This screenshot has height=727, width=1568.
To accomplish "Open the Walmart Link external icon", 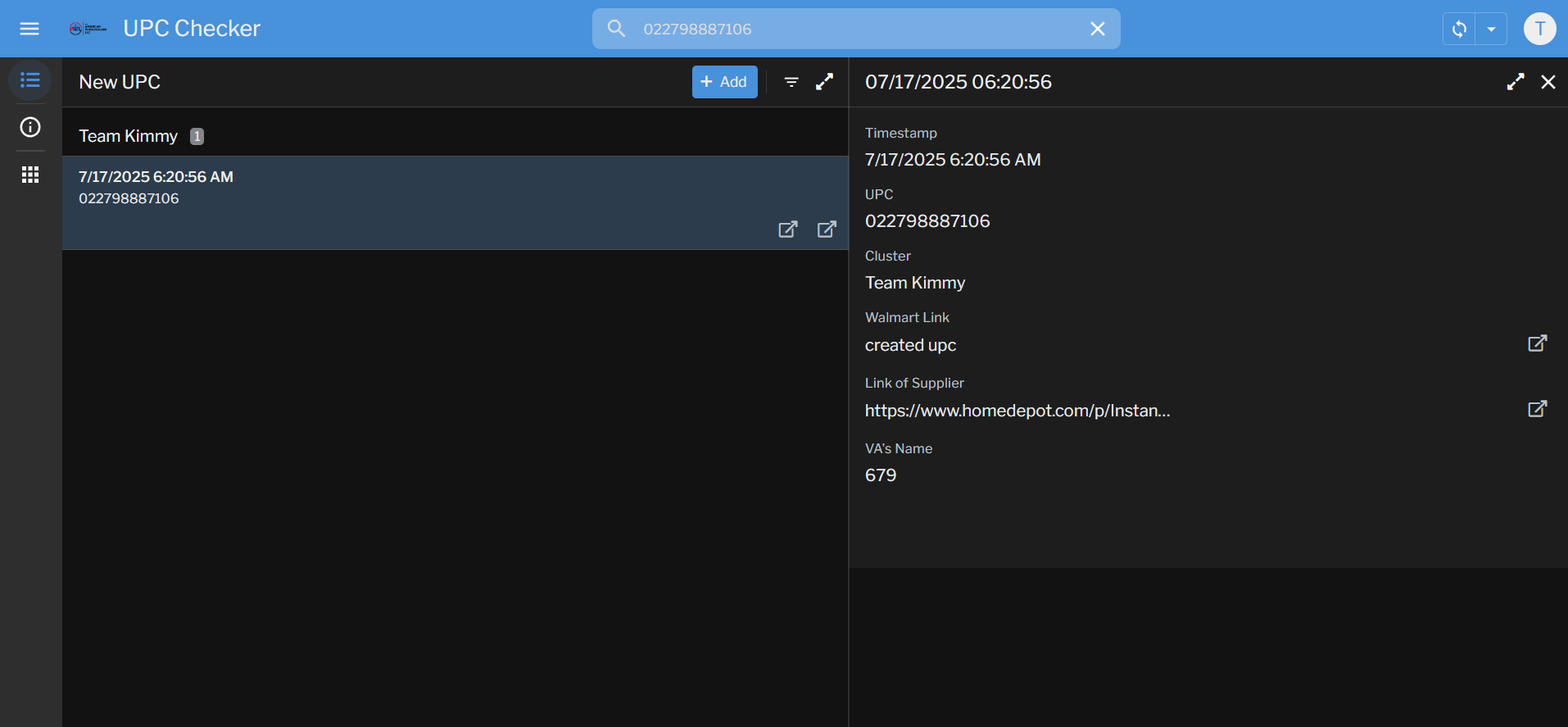I will 1537,343.
